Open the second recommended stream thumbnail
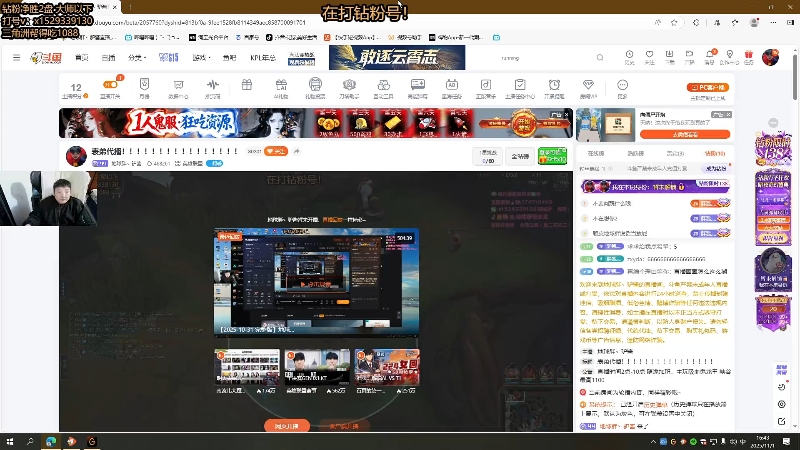Screen dimensions: 800x450 click(317, 367)
